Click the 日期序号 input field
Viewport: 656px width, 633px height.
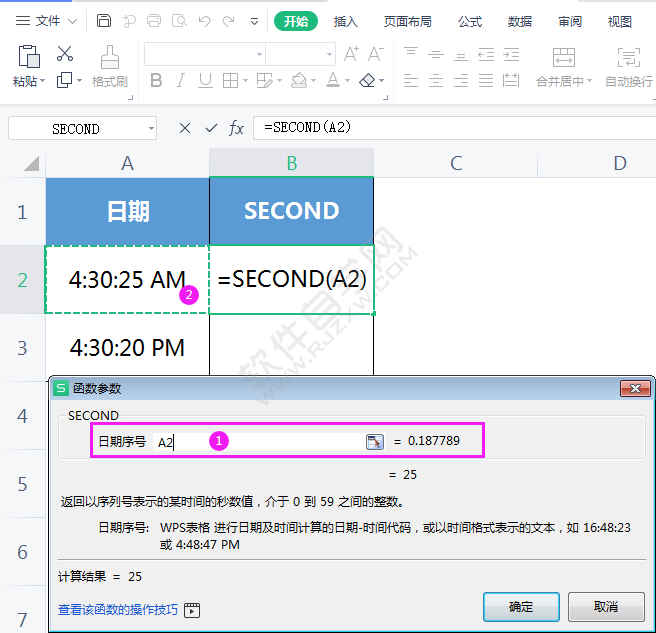click(x=259, y=441)
